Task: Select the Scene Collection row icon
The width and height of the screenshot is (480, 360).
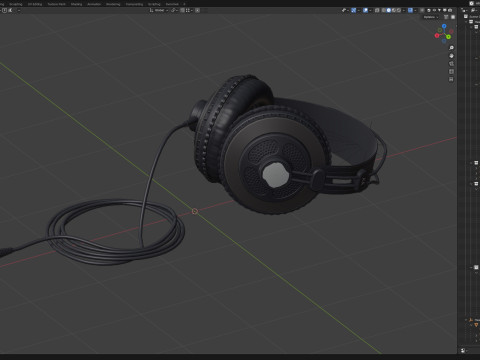Action: point(466,16)
